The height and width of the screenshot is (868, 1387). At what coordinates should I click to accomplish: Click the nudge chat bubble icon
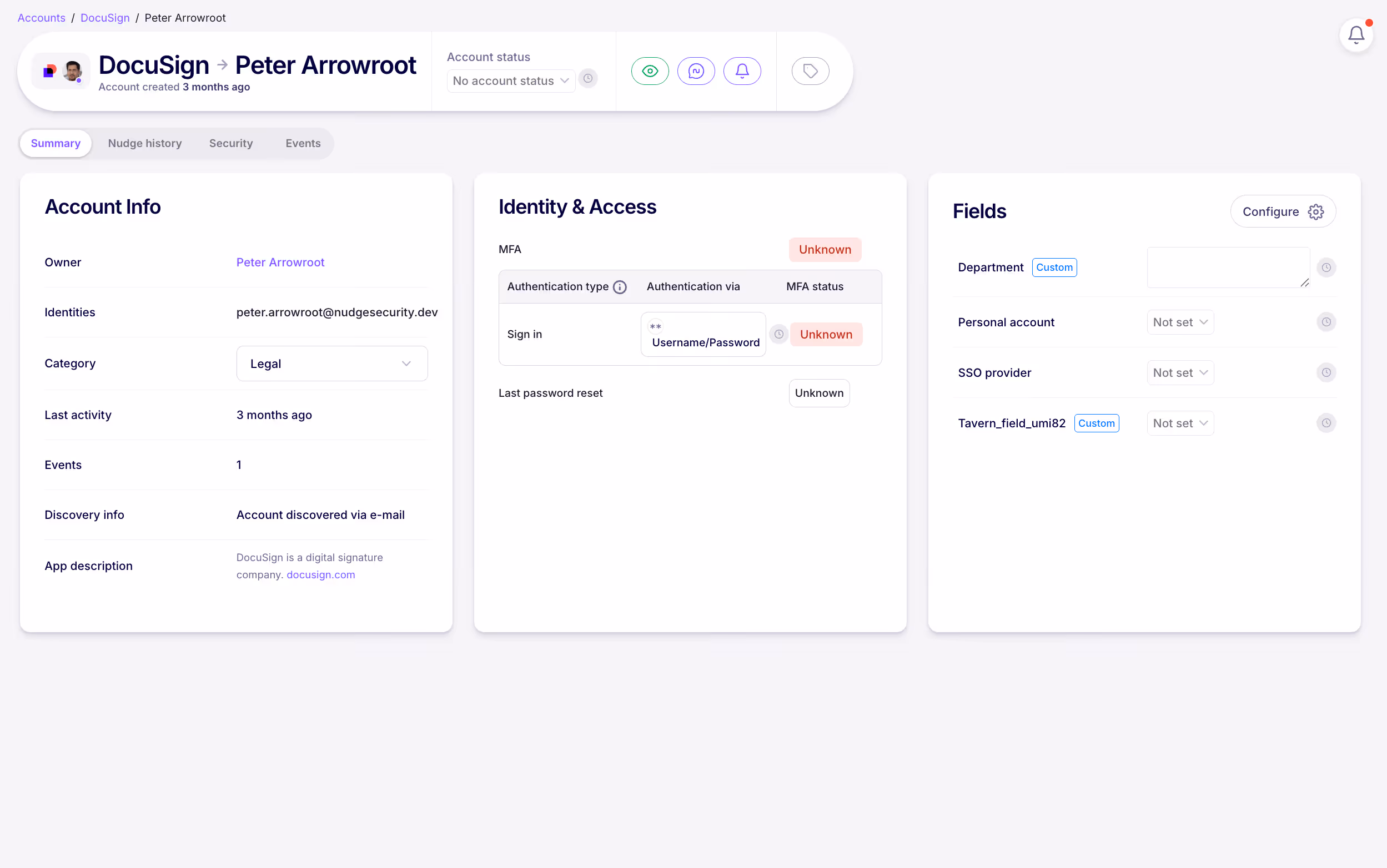696,70
